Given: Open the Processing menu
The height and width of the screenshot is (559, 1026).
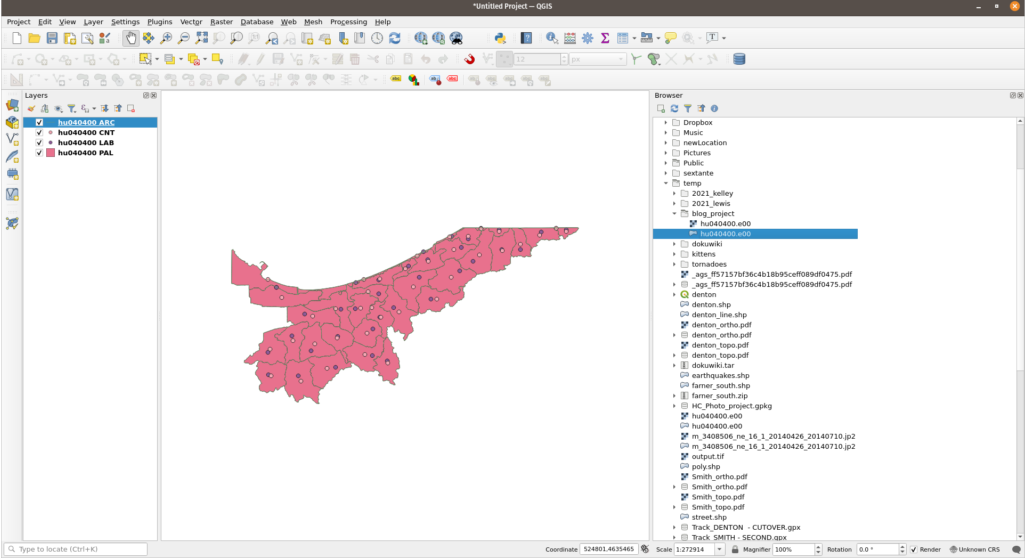Looking at the screenshot, I should click(x=348, y=21).
